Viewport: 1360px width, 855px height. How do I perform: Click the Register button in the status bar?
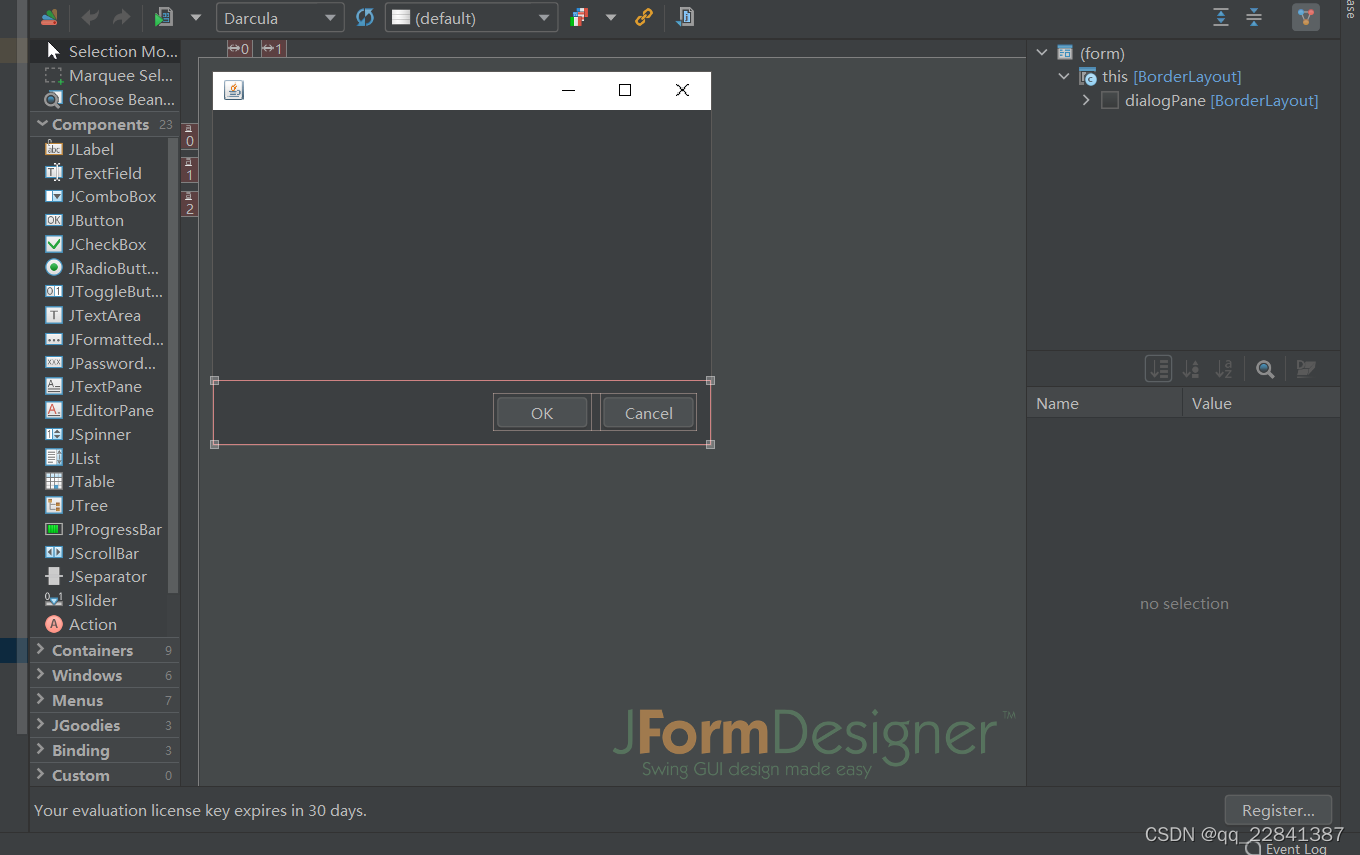coord(1278,810)
